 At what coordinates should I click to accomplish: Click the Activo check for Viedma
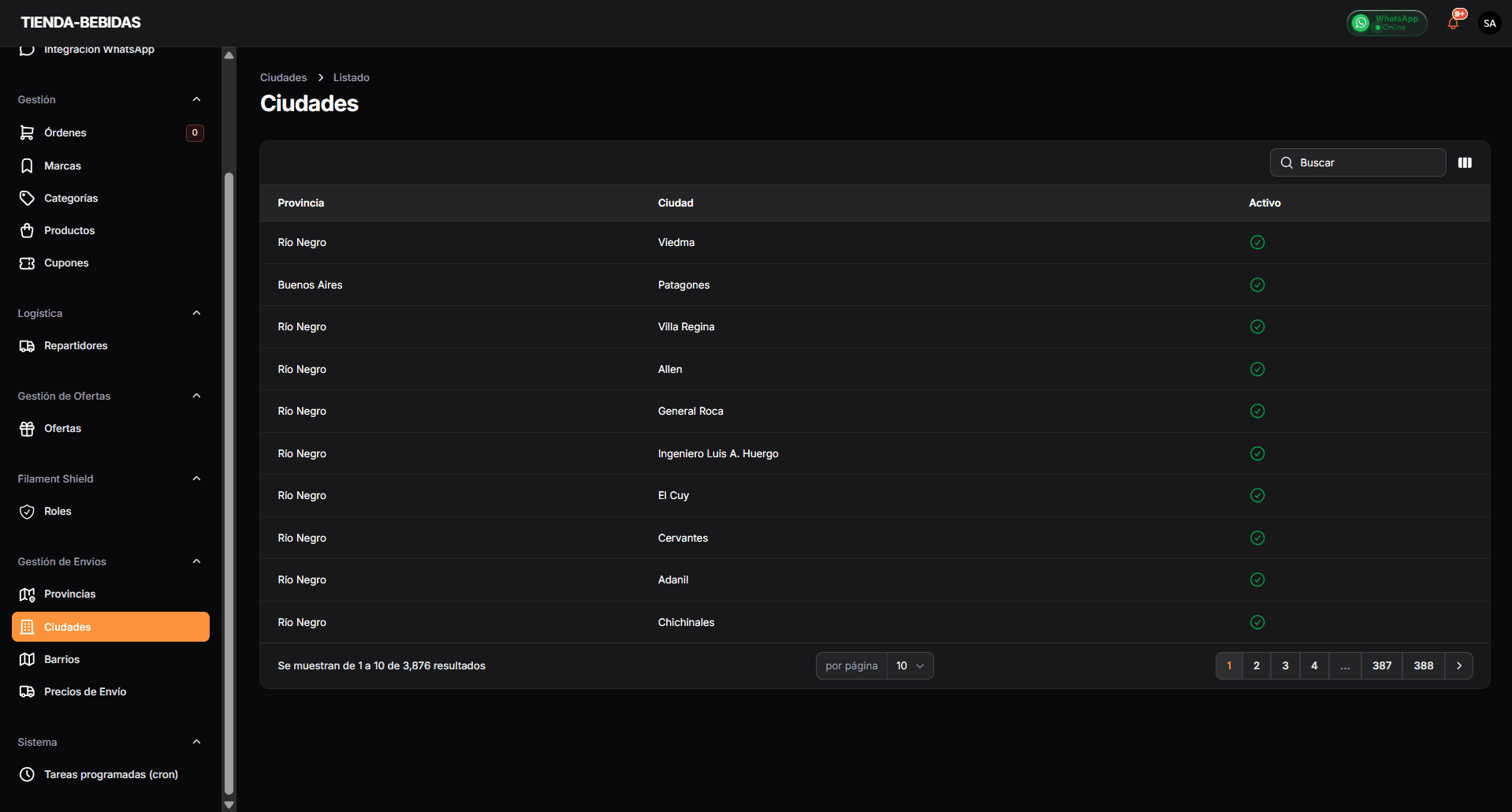coord(1257,242)
